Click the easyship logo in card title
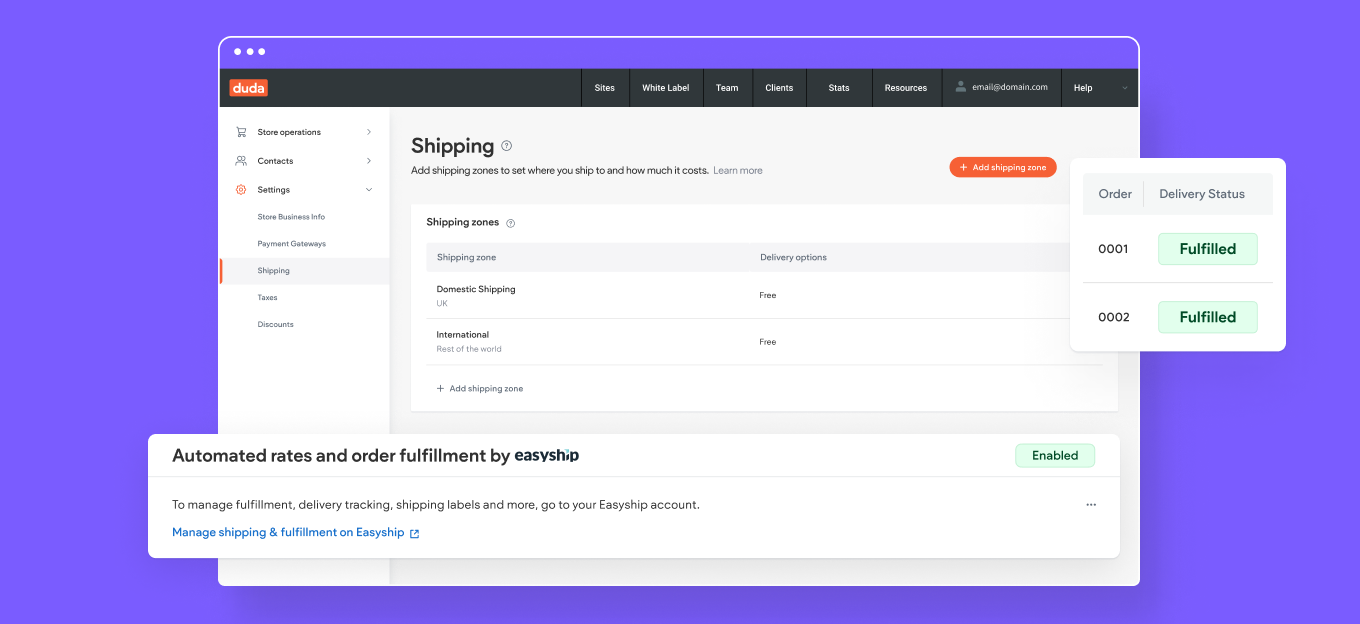 547,456
